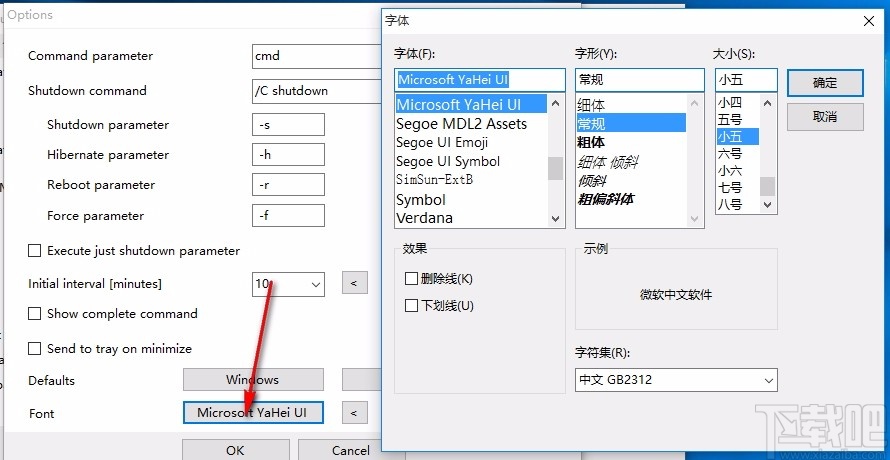Select size 五号

tap(737, 119)
